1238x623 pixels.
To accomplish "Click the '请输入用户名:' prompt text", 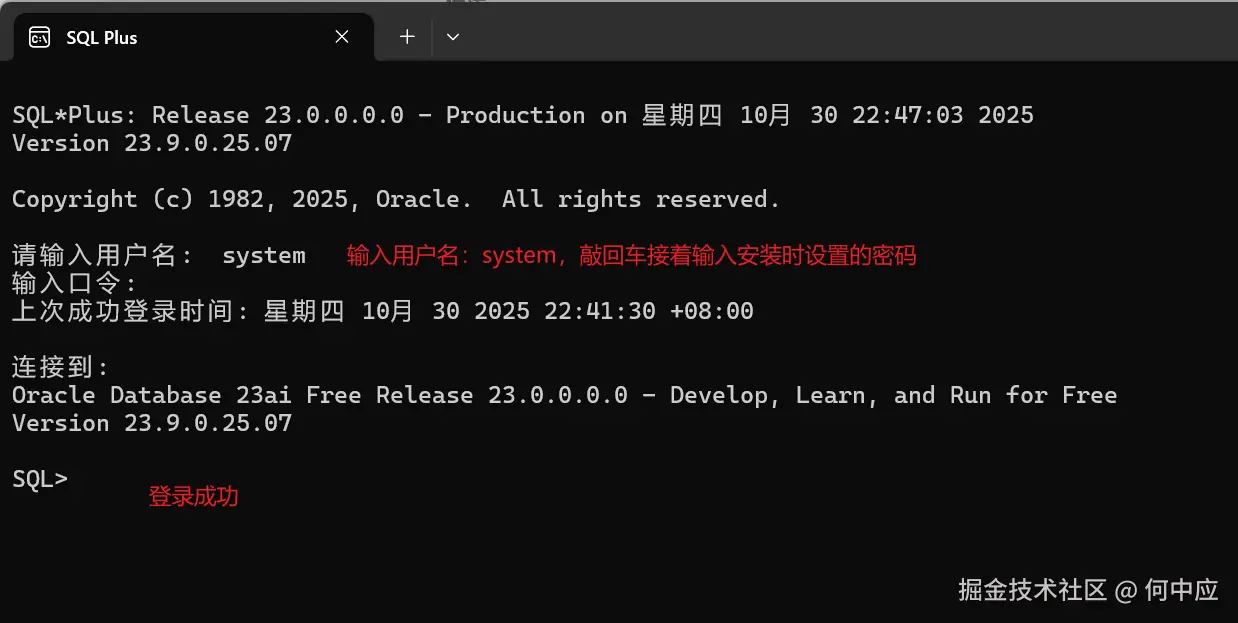I will click(103, 255).
